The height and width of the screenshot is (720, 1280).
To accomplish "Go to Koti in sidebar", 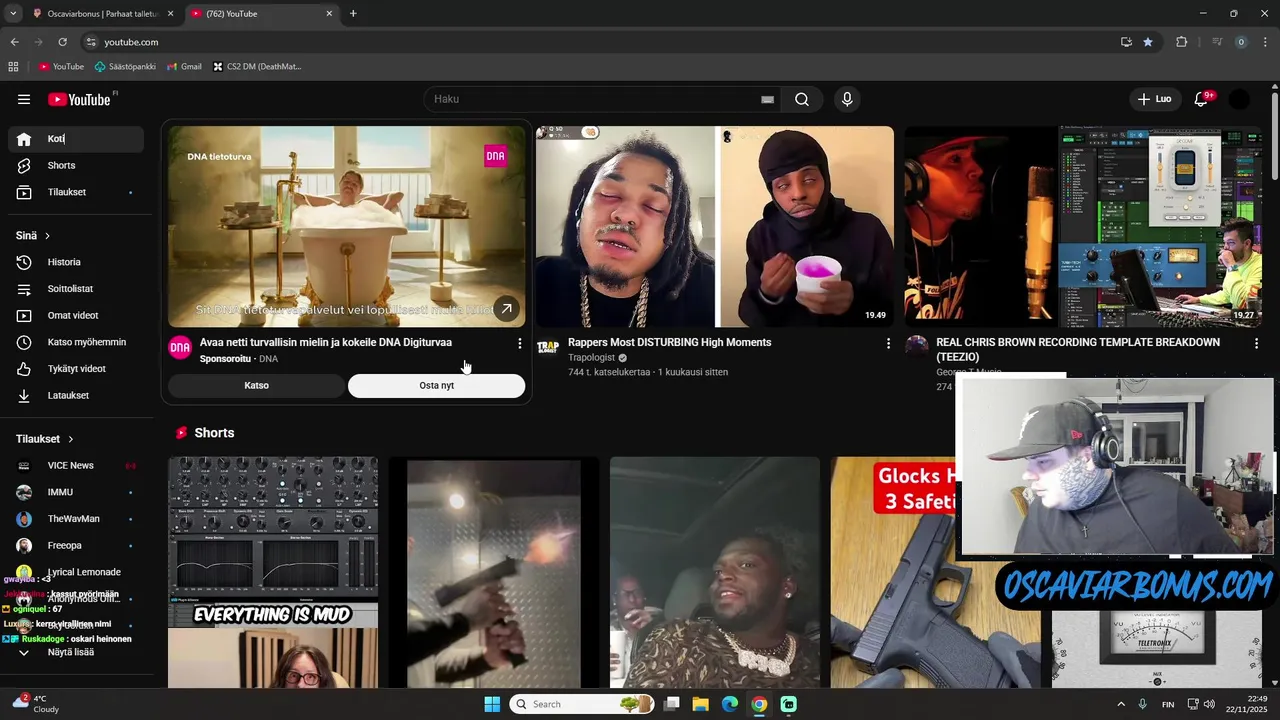I will [x=76, y=139].
